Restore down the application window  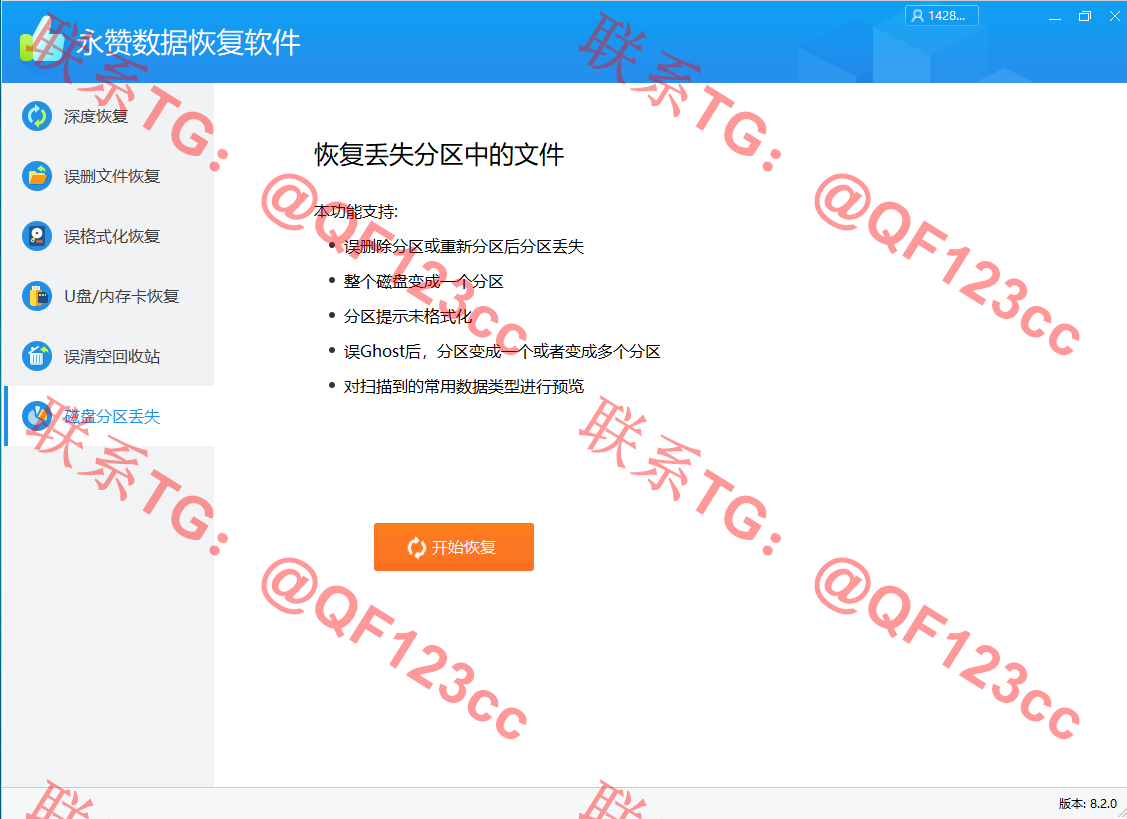click(x=1085, y=17)
